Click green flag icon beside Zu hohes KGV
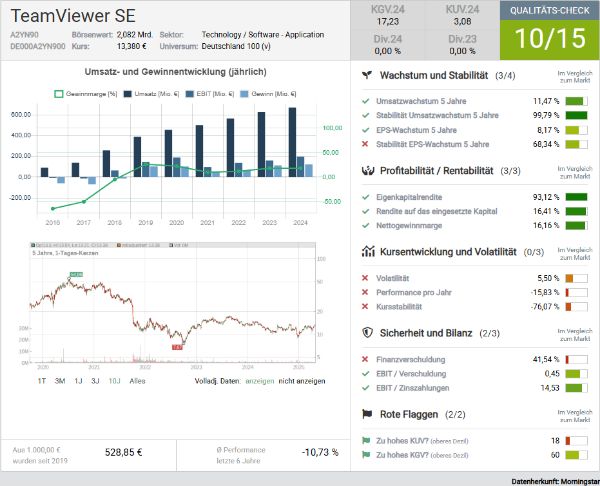Screen dimensions: 600x486 click(366, 455)
